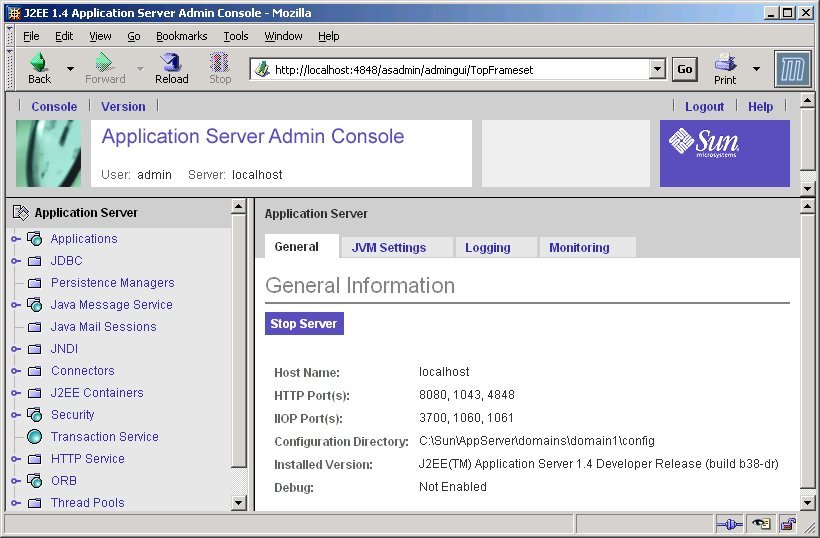
Task: Expand the JNDI tree node
Action: 16,349
